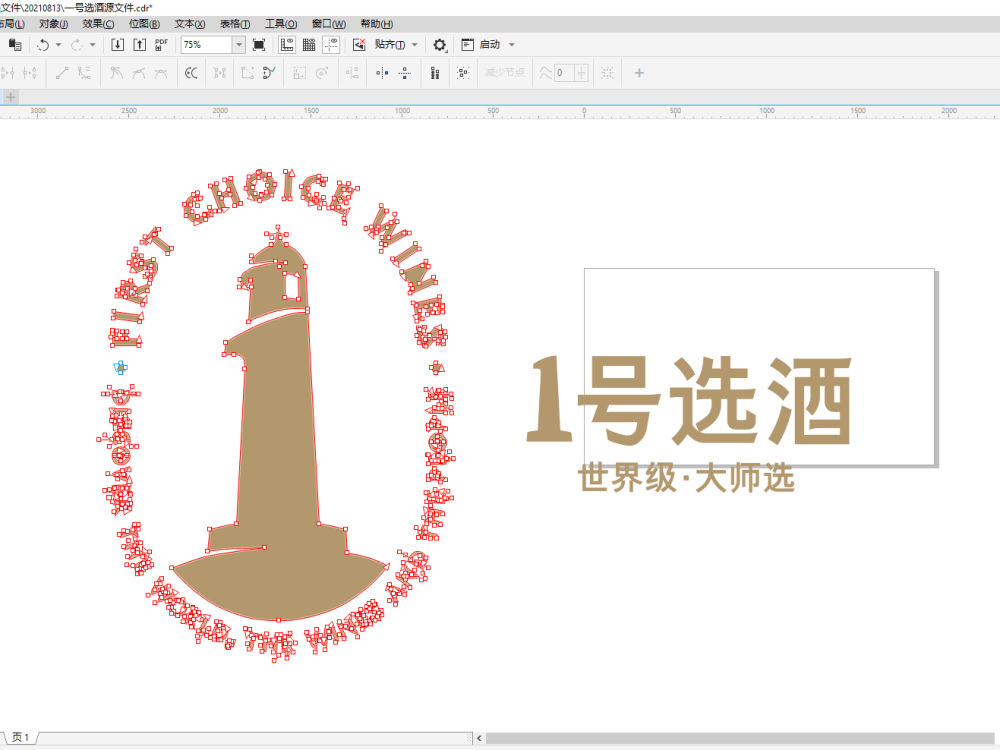
Task: Open the Undo history dropdown arrow
Action: pos(58,45)
